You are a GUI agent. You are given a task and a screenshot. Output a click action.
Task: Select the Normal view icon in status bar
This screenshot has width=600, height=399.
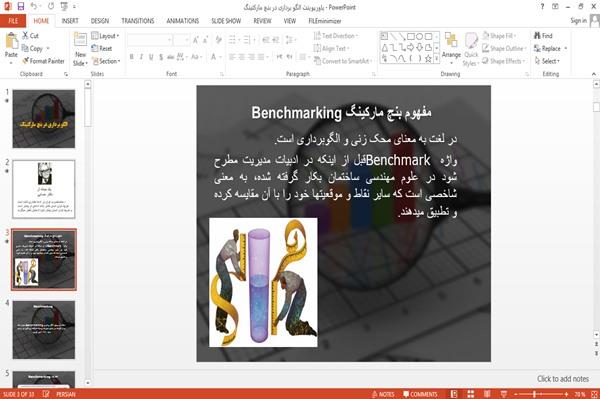(454, 394)
